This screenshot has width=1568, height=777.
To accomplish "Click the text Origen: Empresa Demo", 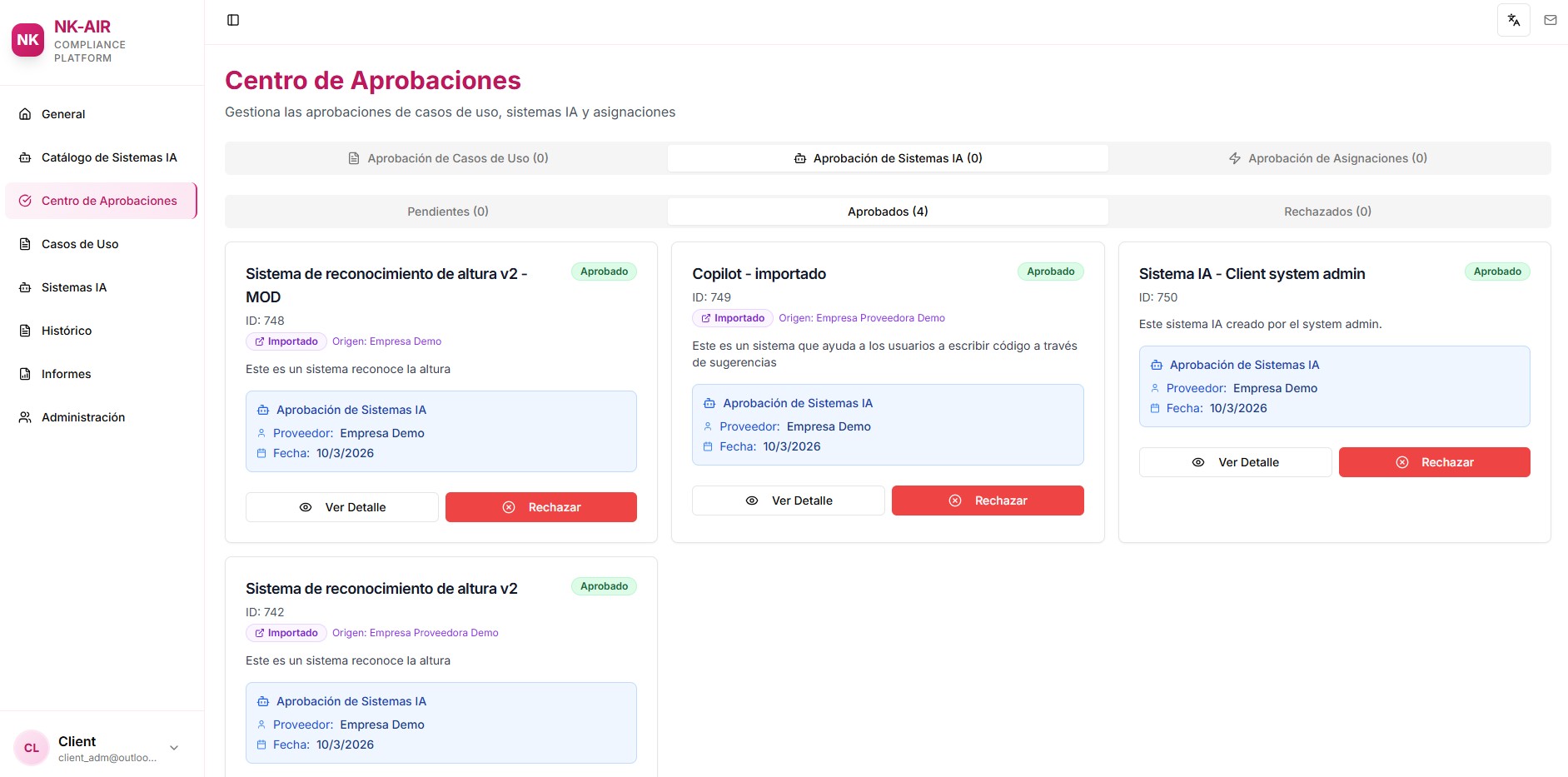I will 386,341.
